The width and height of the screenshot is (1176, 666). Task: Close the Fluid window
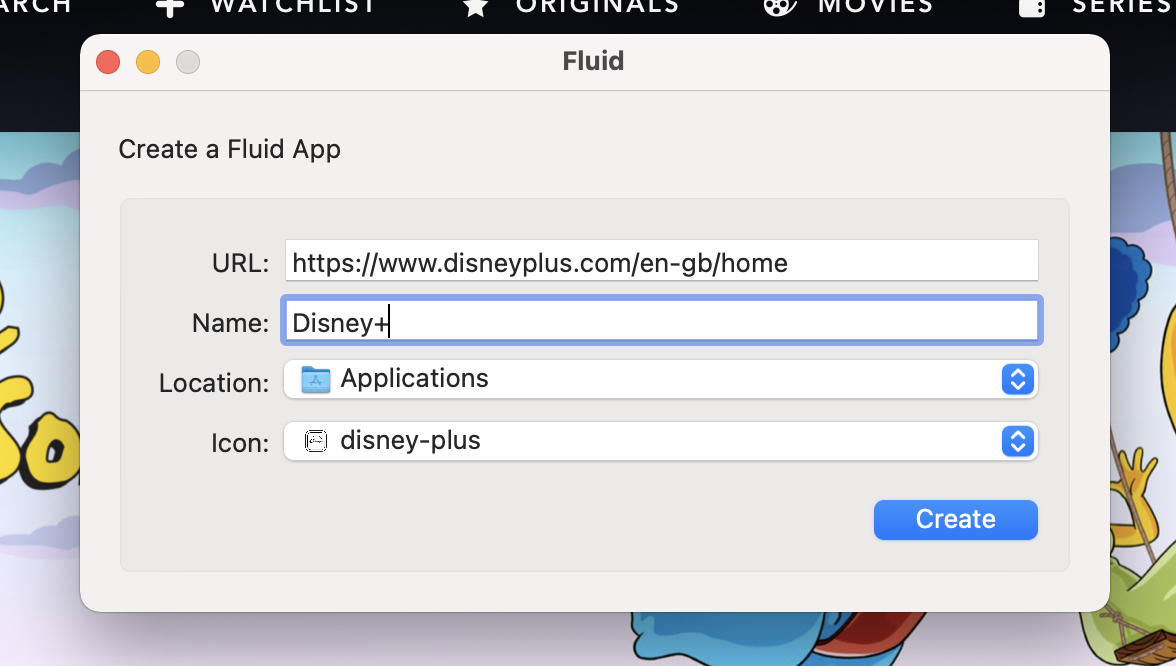pyautogui.click(x=108, y=62)
